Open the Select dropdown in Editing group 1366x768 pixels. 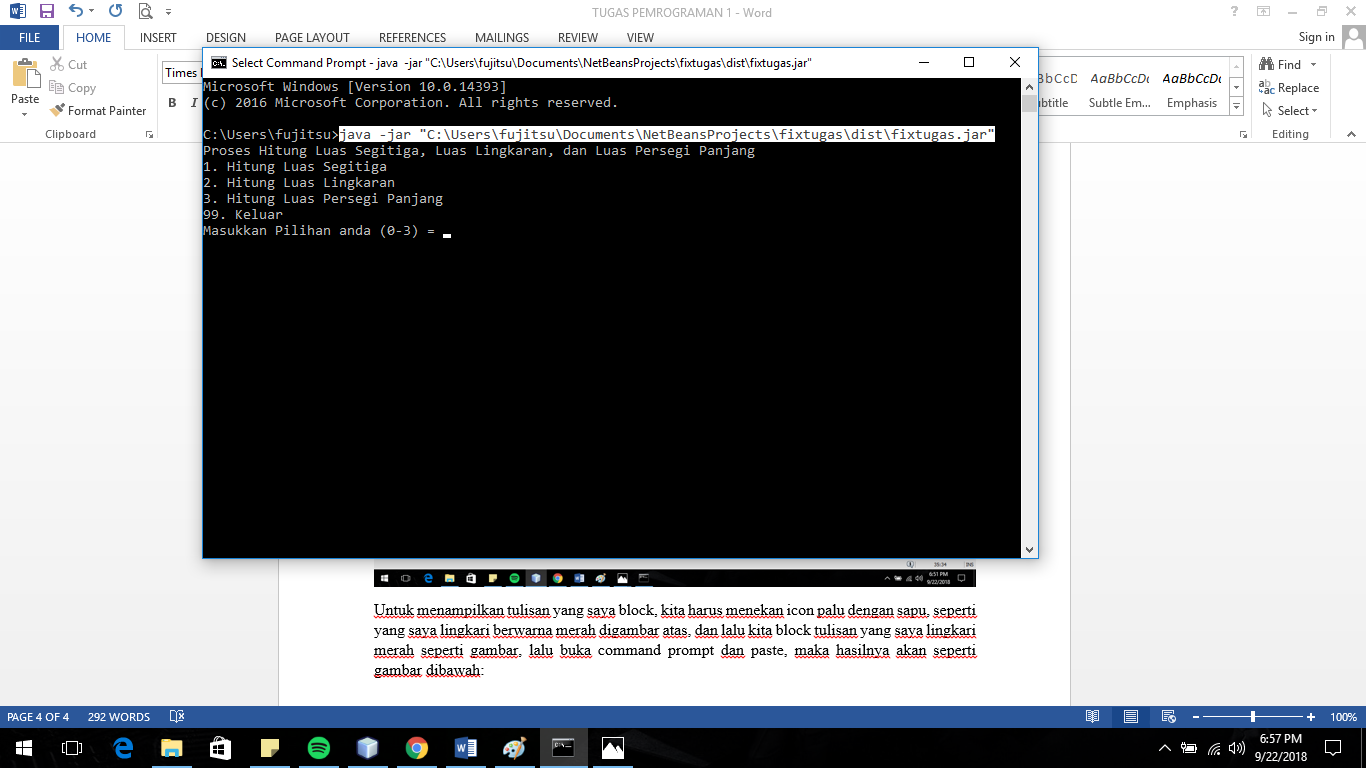[x=1289, y=110]
